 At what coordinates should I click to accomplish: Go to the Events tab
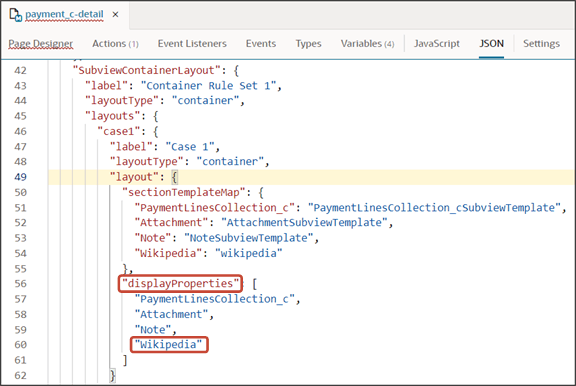point(261,43)
